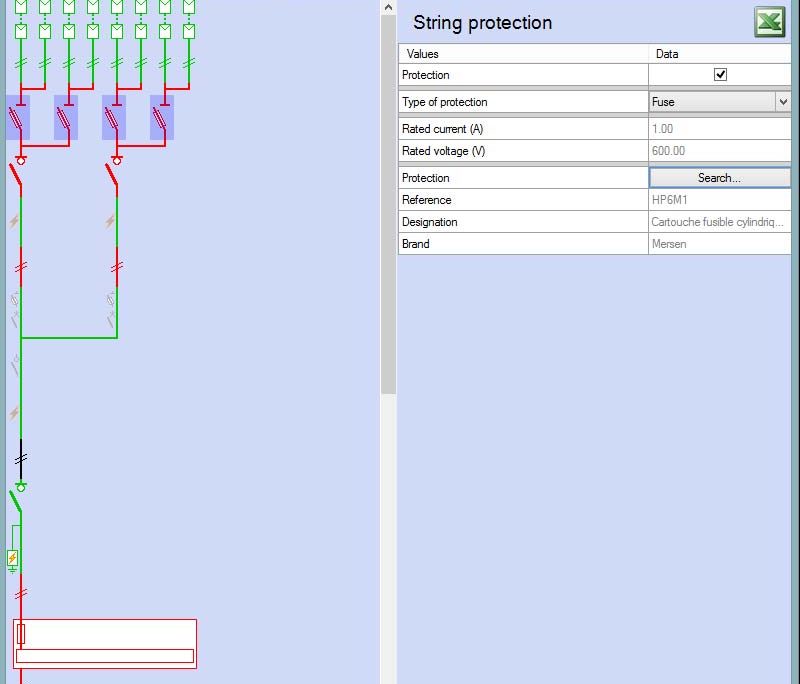This screenshot has width=800, height=684.
Task: Click the scrollbar up arrow
Action: (x=388, y=7)
